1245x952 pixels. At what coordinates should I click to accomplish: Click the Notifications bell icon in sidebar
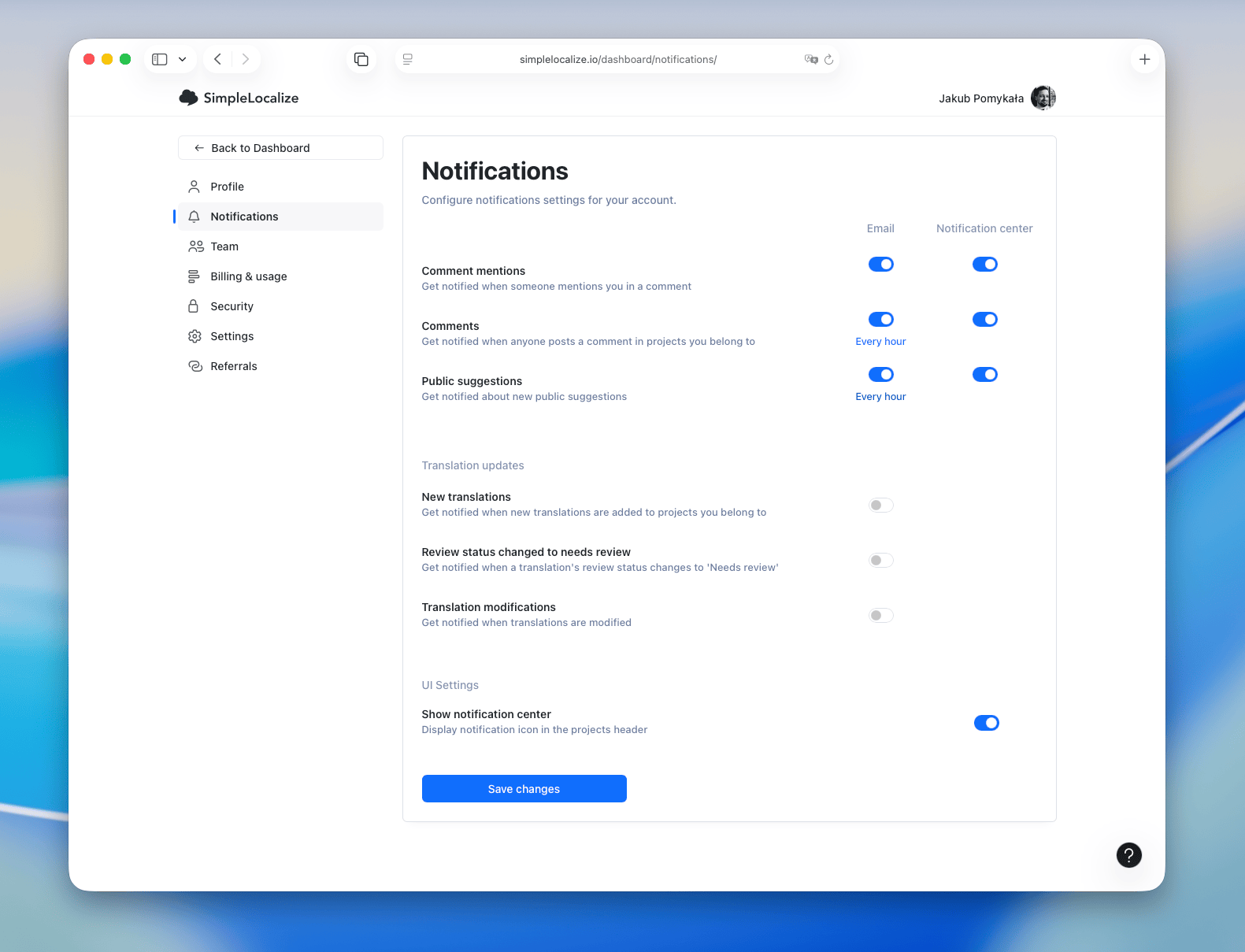[x=194, y=217]
